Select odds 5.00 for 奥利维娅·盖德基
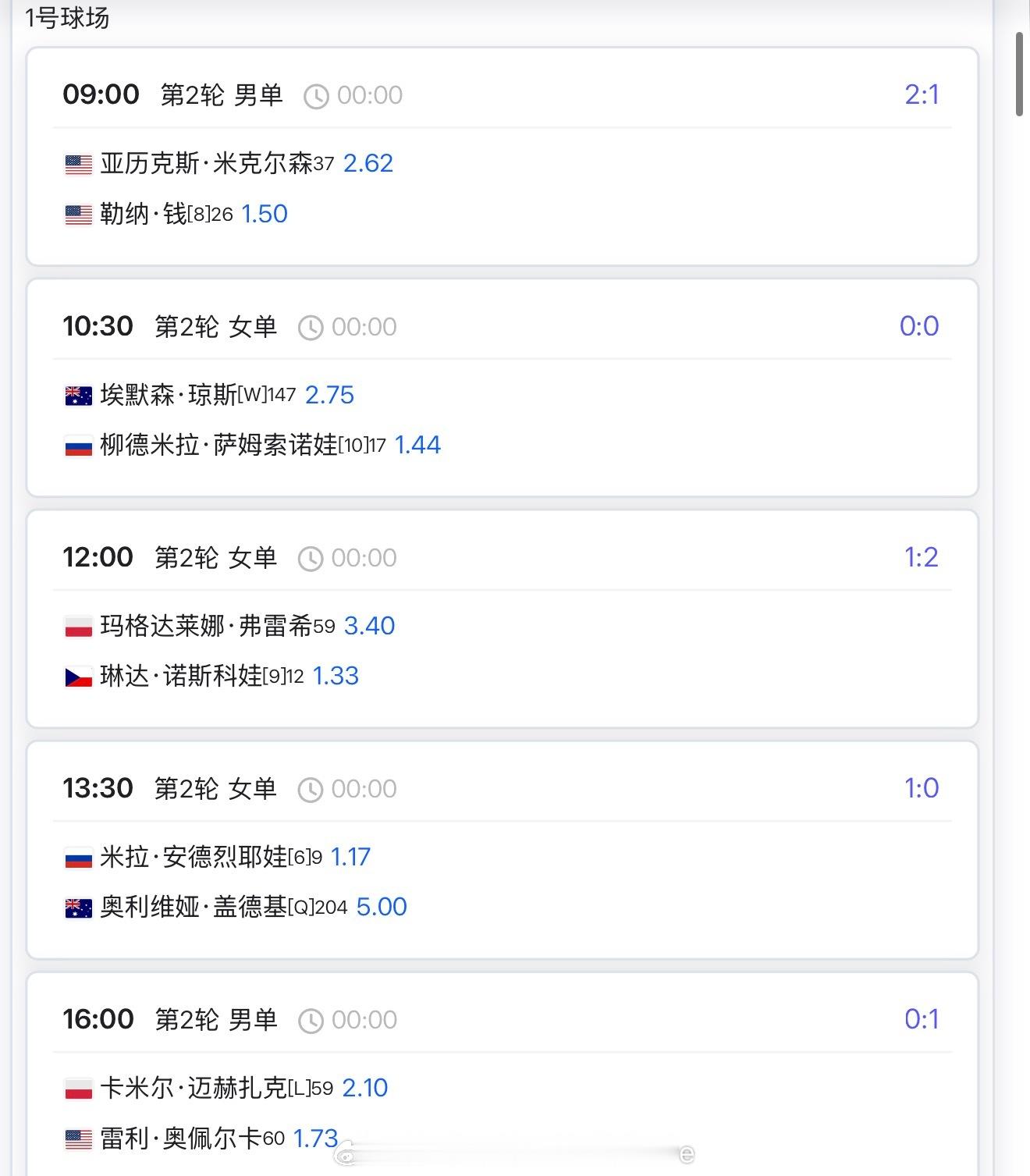 click(x=382, y=907)
